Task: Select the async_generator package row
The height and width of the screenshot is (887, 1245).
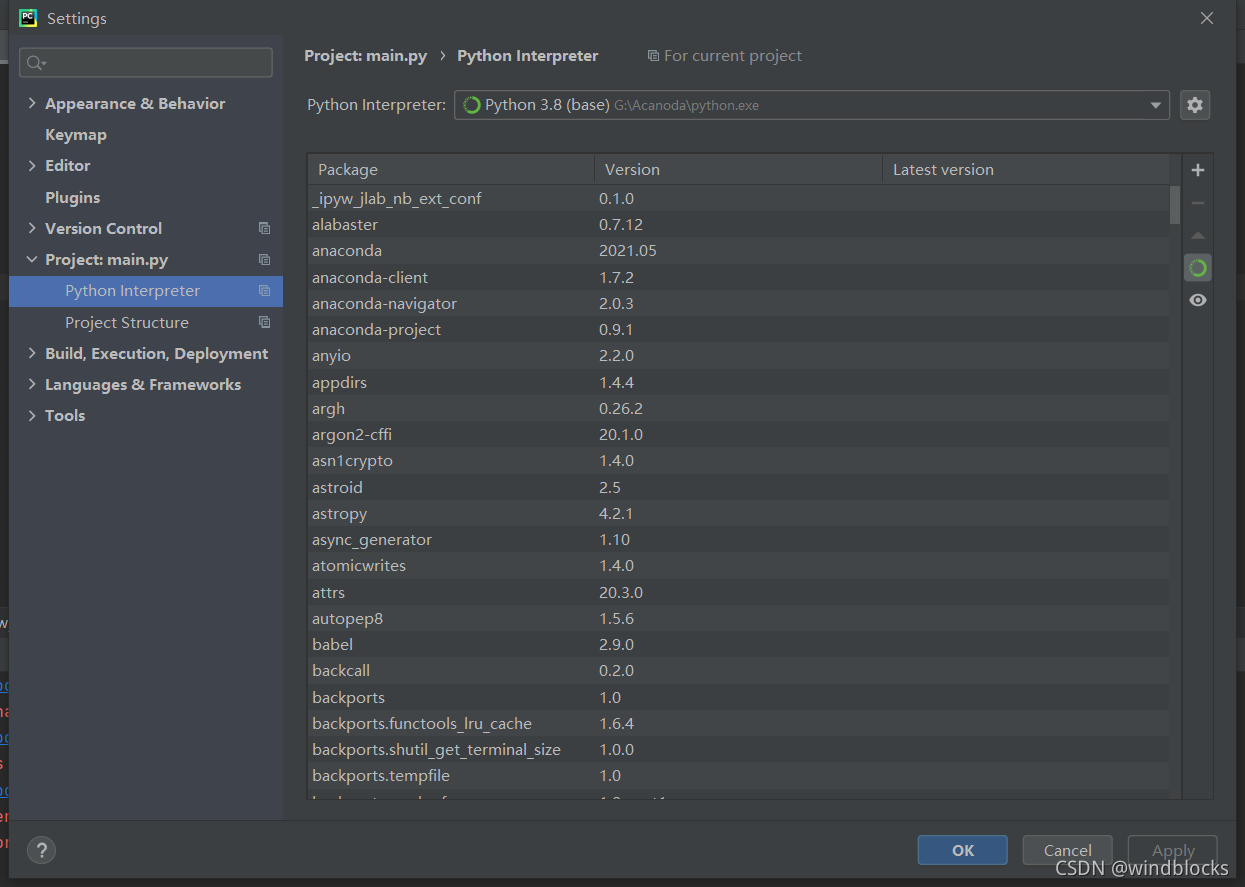Action: point(738,539)
